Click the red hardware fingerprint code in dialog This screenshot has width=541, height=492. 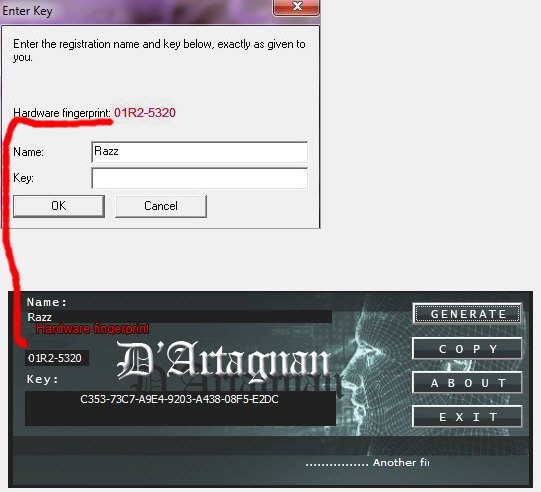point(145,112)
